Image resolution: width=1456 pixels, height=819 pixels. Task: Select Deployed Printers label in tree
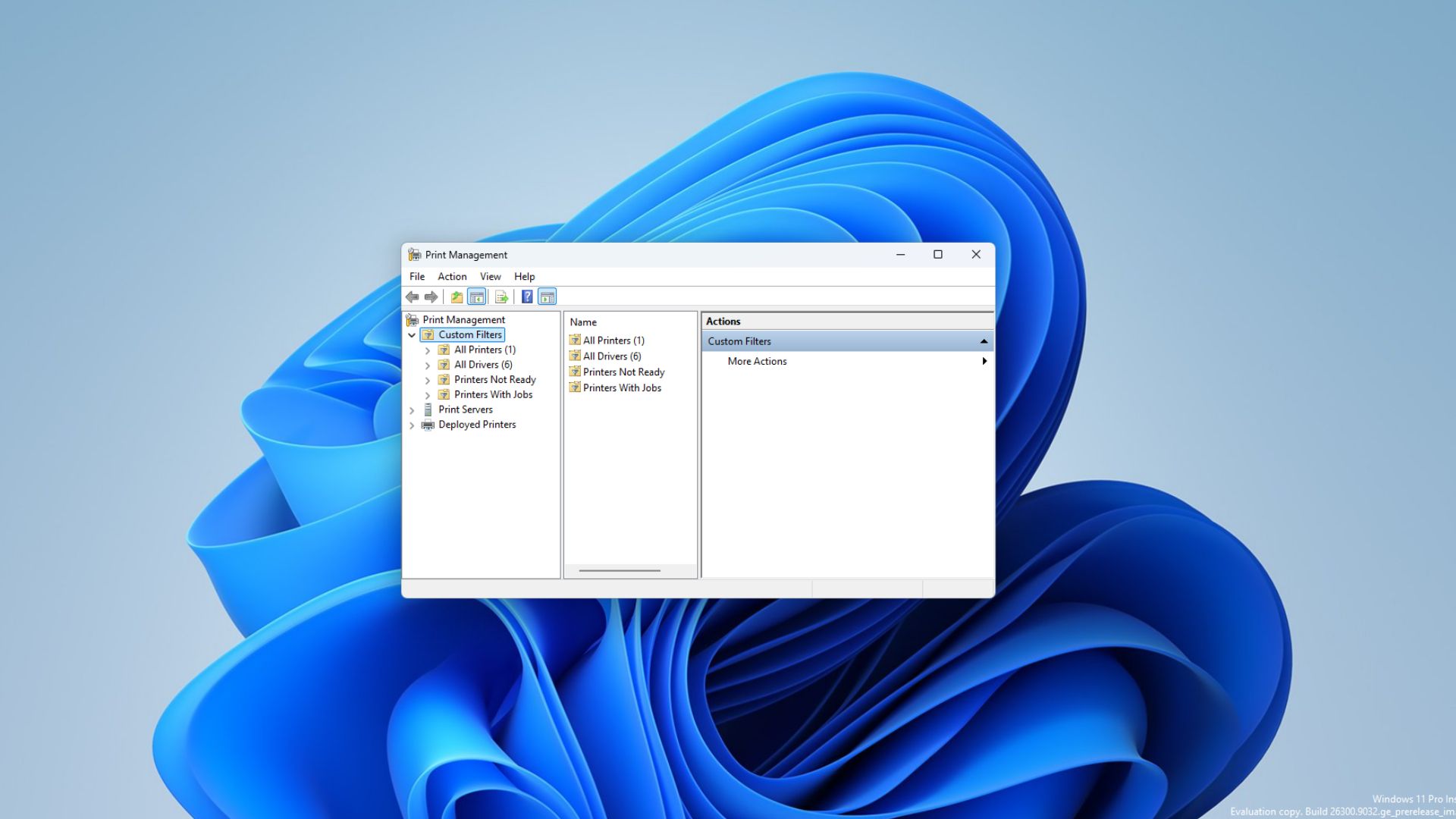click(x=477, y=425)
